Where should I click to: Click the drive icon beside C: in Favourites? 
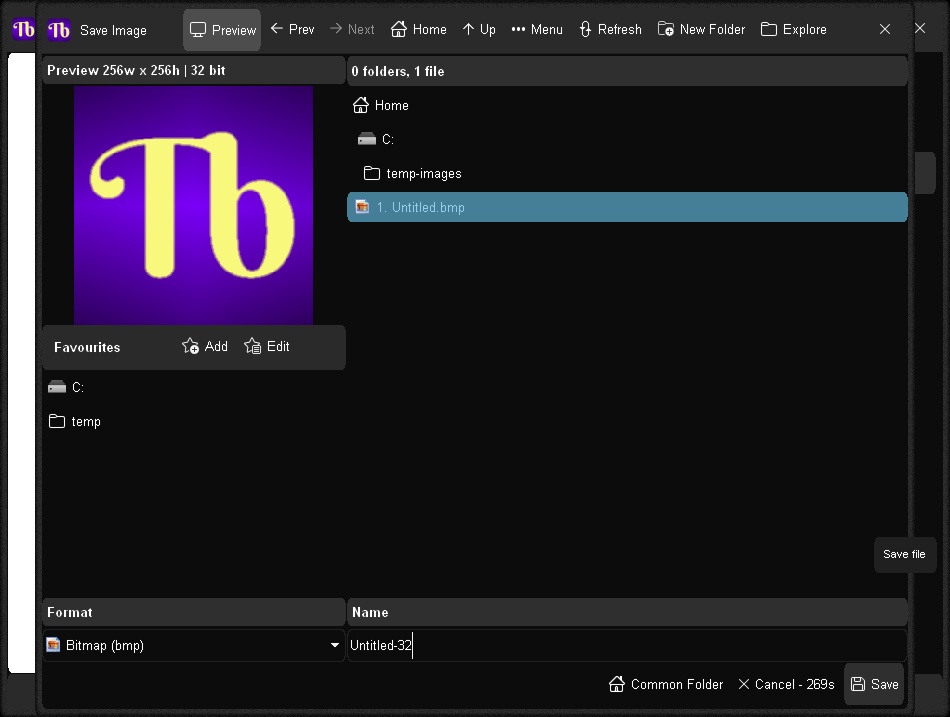pyautogui.click(x=57, y=387)
